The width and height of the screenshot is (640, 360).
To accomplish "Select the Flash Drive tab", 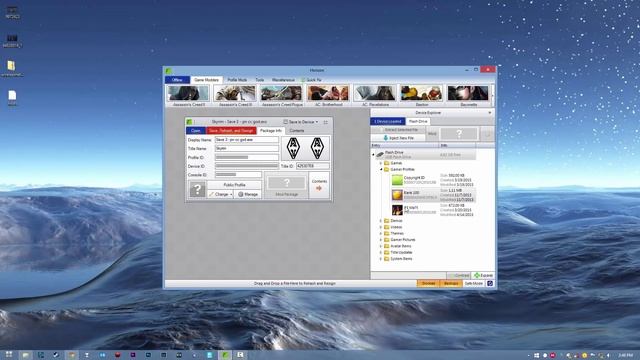I will [418, 122].
